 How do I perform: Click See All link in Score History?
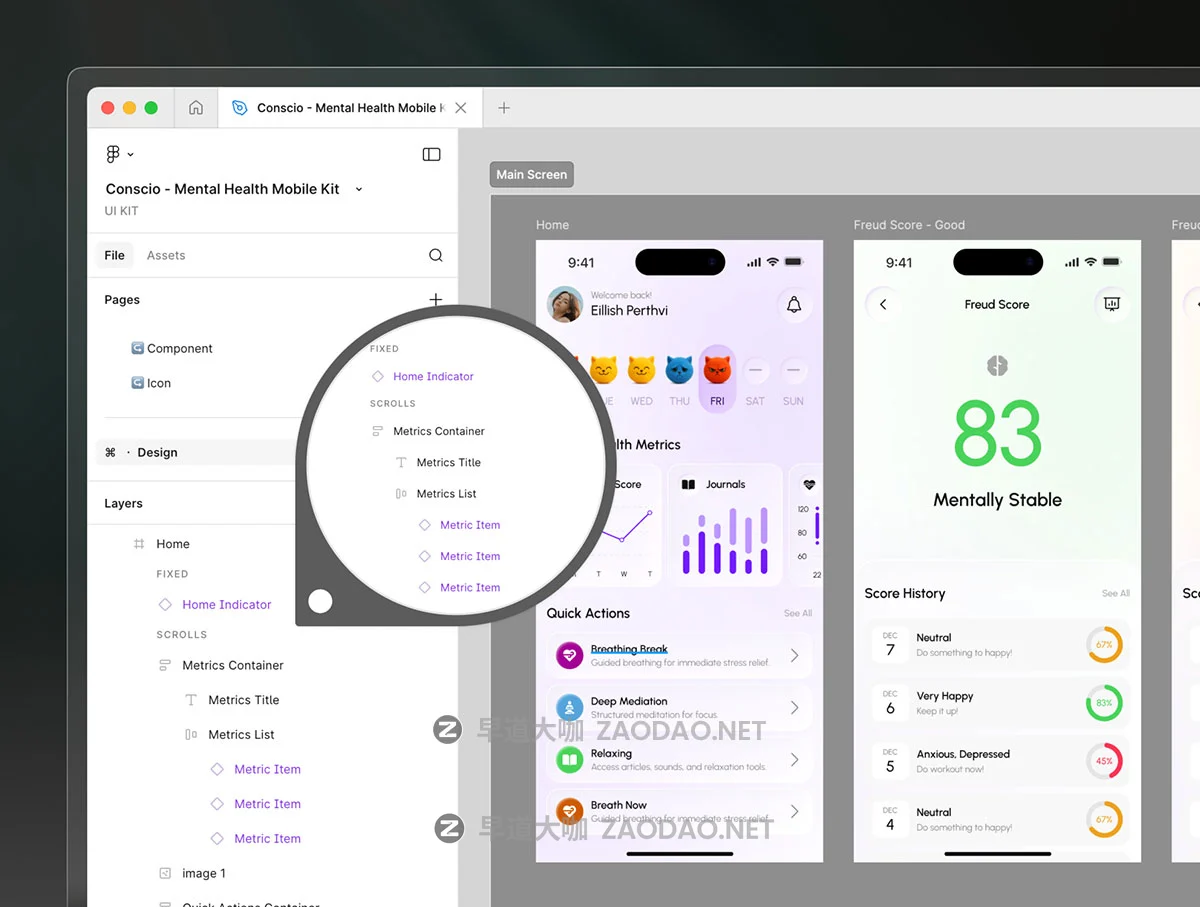pos(1115,593)
